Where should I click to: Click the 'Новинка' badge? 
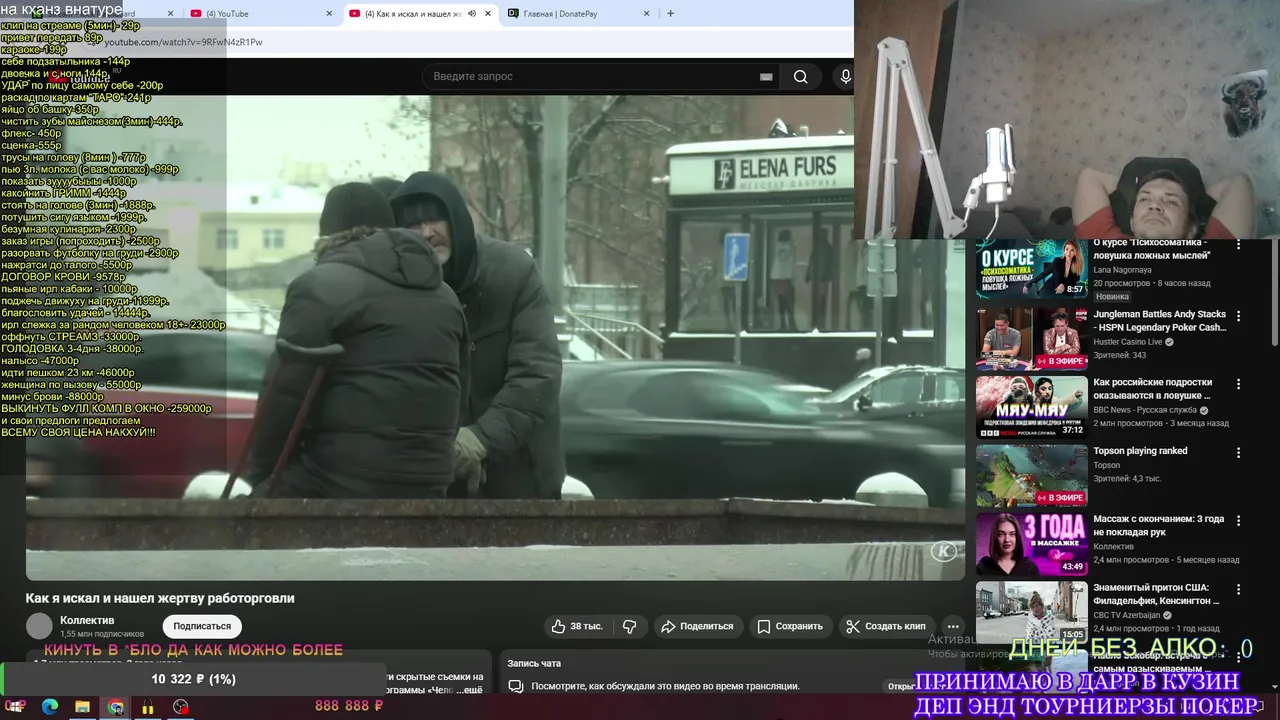(x=1112, y=297)
